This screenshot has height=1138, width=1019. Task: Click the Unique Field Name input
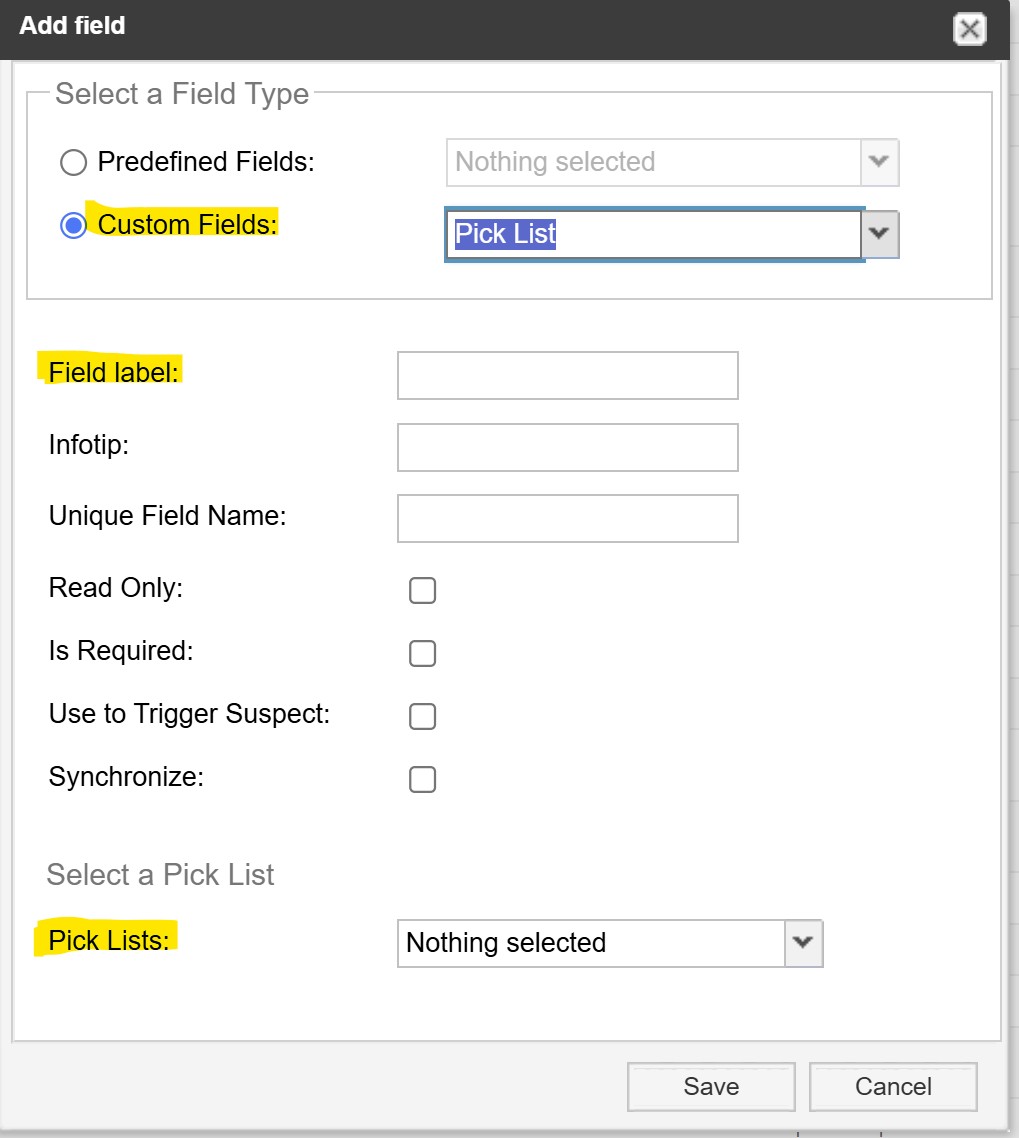568,518
